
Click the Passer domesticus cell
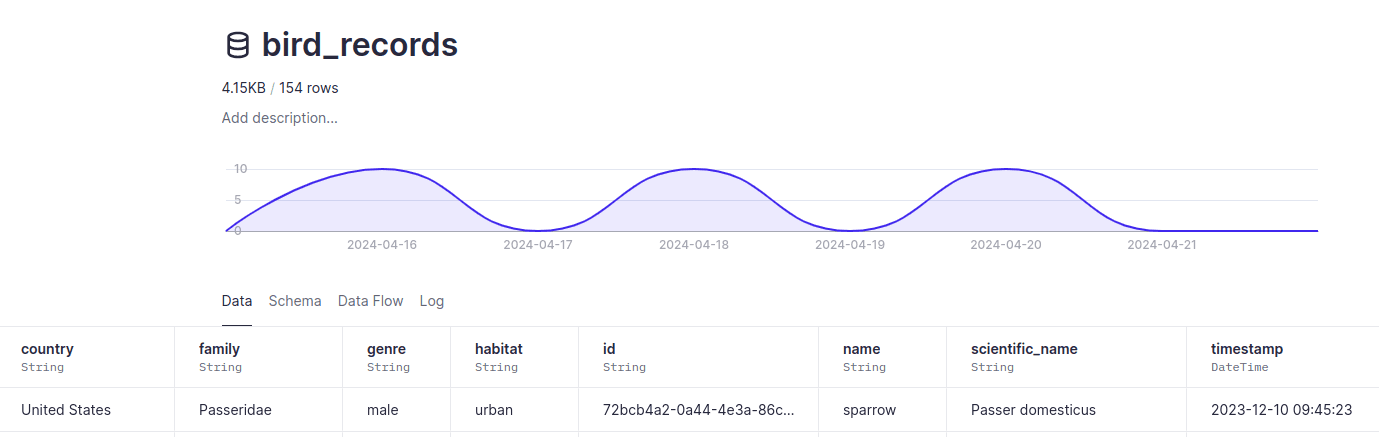1033,410
